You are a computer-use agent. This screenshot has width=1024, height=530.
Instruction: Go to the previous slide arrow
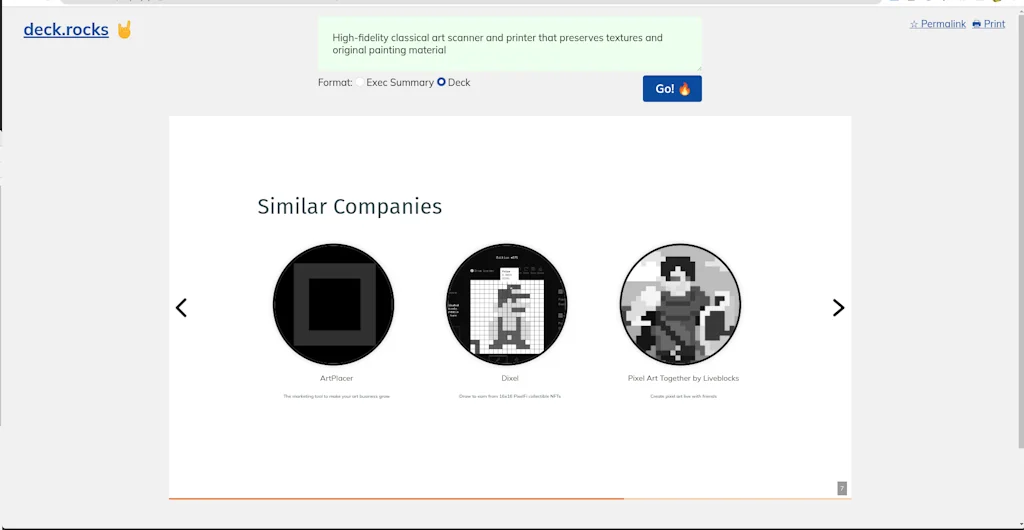pyautogui.click(x=181, y=308)
